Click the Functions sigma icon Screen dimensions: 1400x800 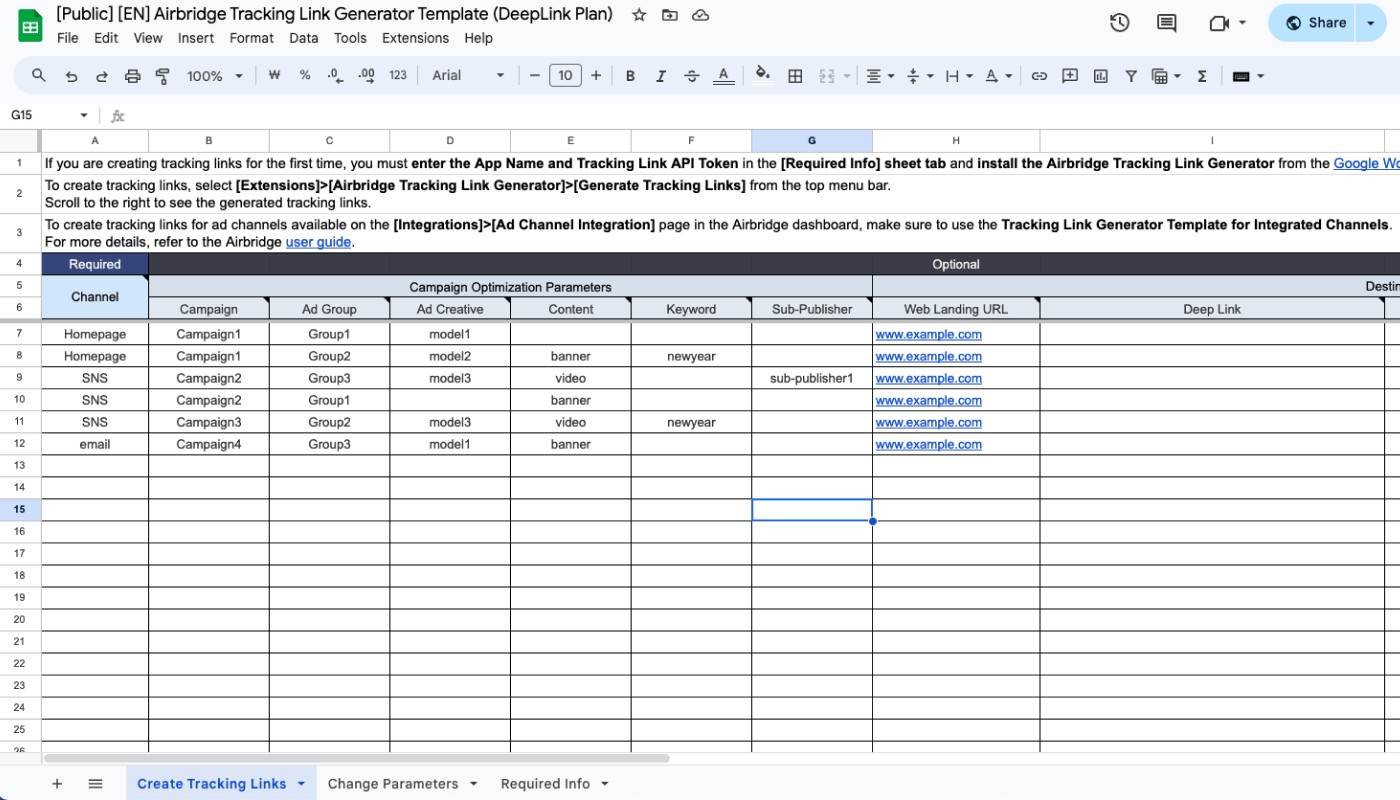[1202, 76]
